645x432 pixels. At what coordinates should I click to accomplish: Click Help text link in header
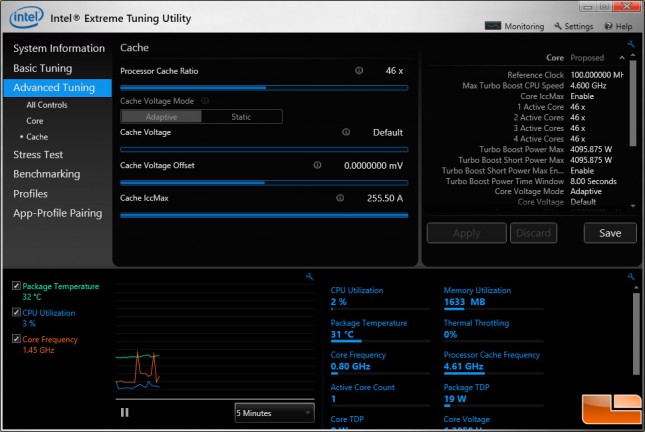point(624,26)
